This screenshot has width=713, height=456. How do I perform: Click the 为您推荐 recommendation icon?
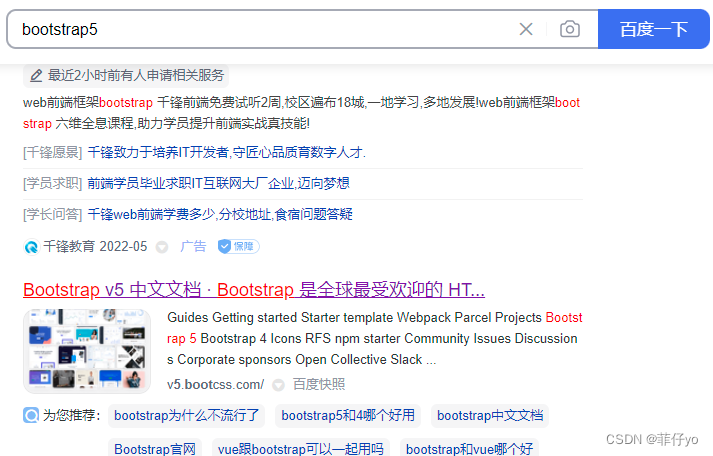(x=31, y=415)
